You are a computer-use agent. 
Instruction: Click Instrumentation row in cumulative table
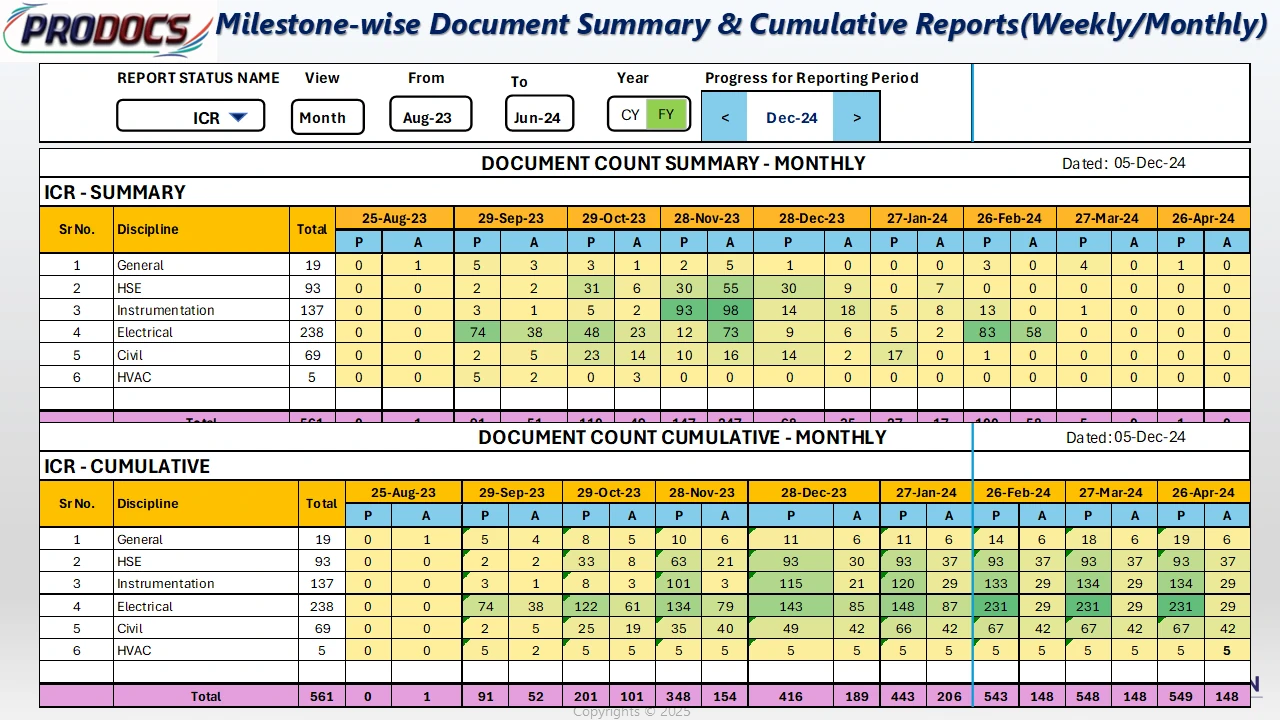166,583
